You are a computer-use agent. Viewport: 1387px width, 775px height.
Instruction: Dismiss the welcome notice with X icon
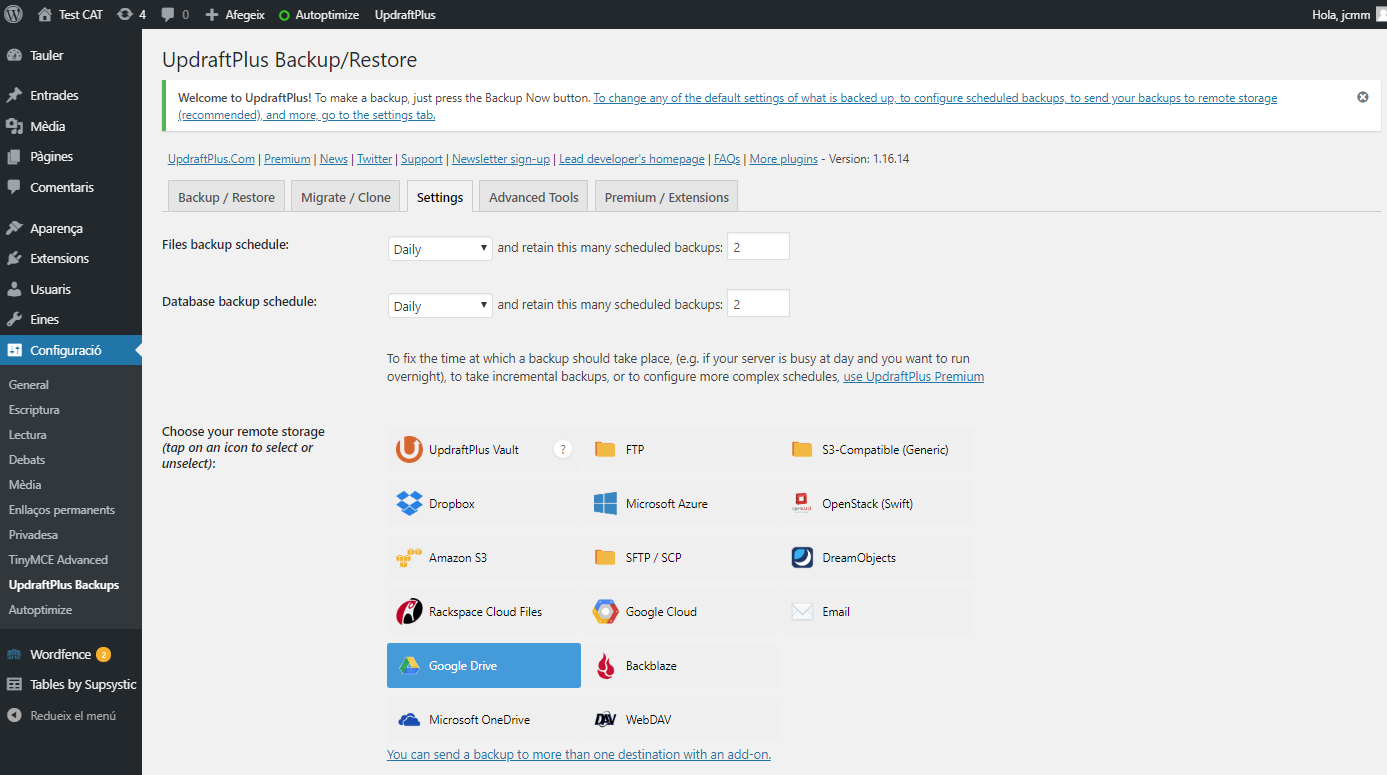(x=1362, y=97)
